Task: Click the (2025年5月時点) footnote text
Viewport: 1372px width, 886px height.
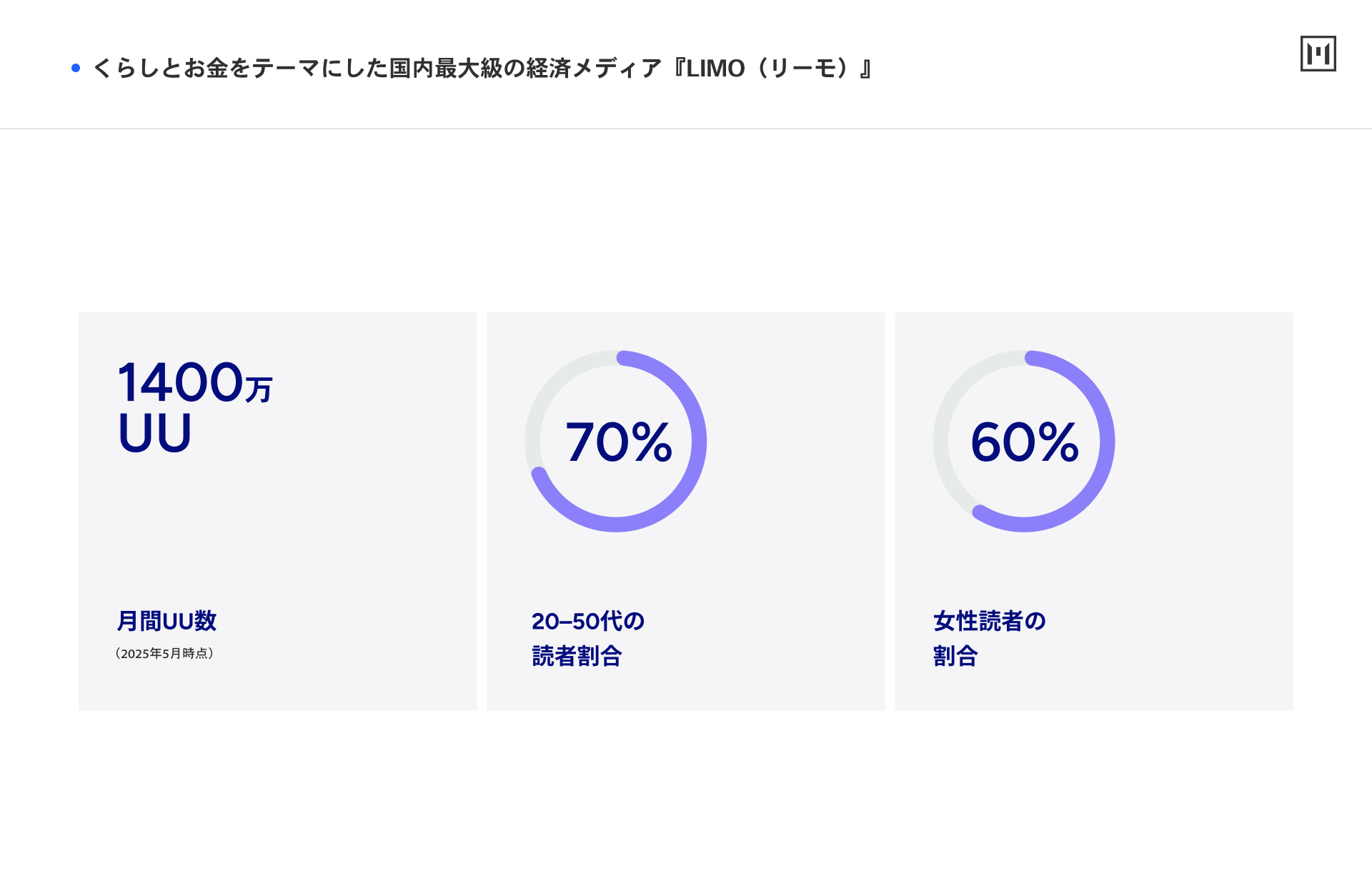Action: (164, 653)
